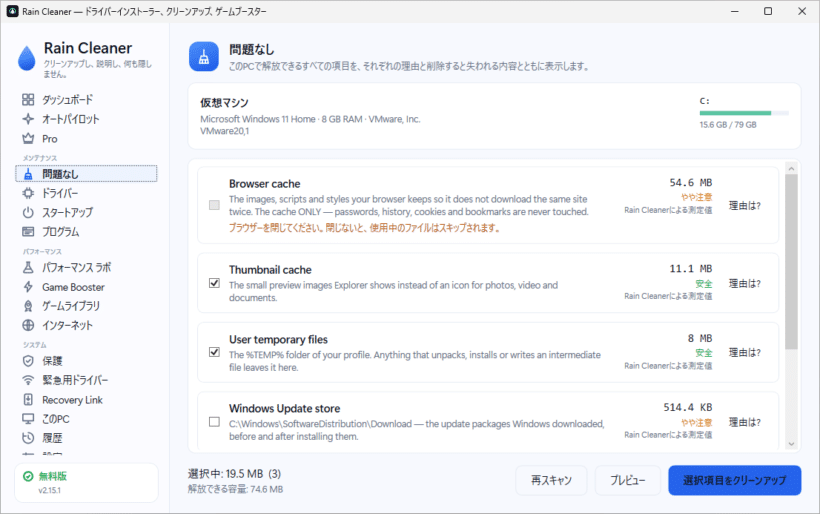The height and width of the screenshot is (514, 820).
Task: Click the This PC monitor icon
Action: (x=28, y=419)
